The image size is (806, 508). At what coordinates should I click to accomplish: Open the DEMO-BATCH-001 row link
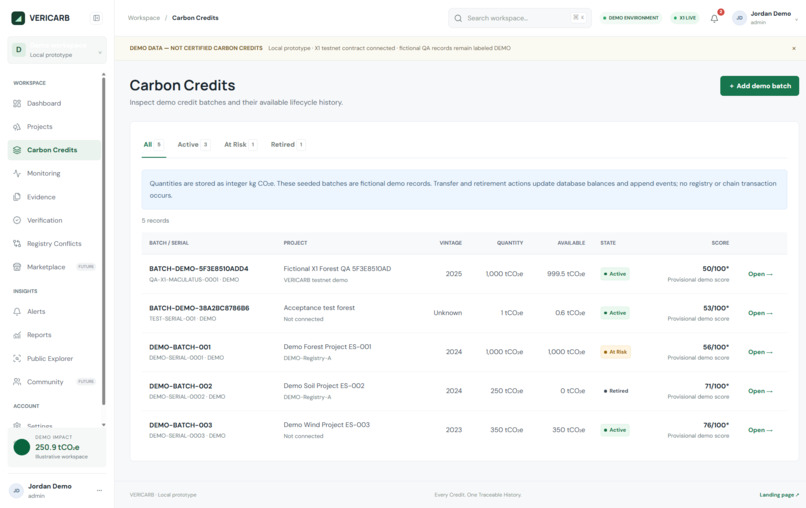pos(760,352)
